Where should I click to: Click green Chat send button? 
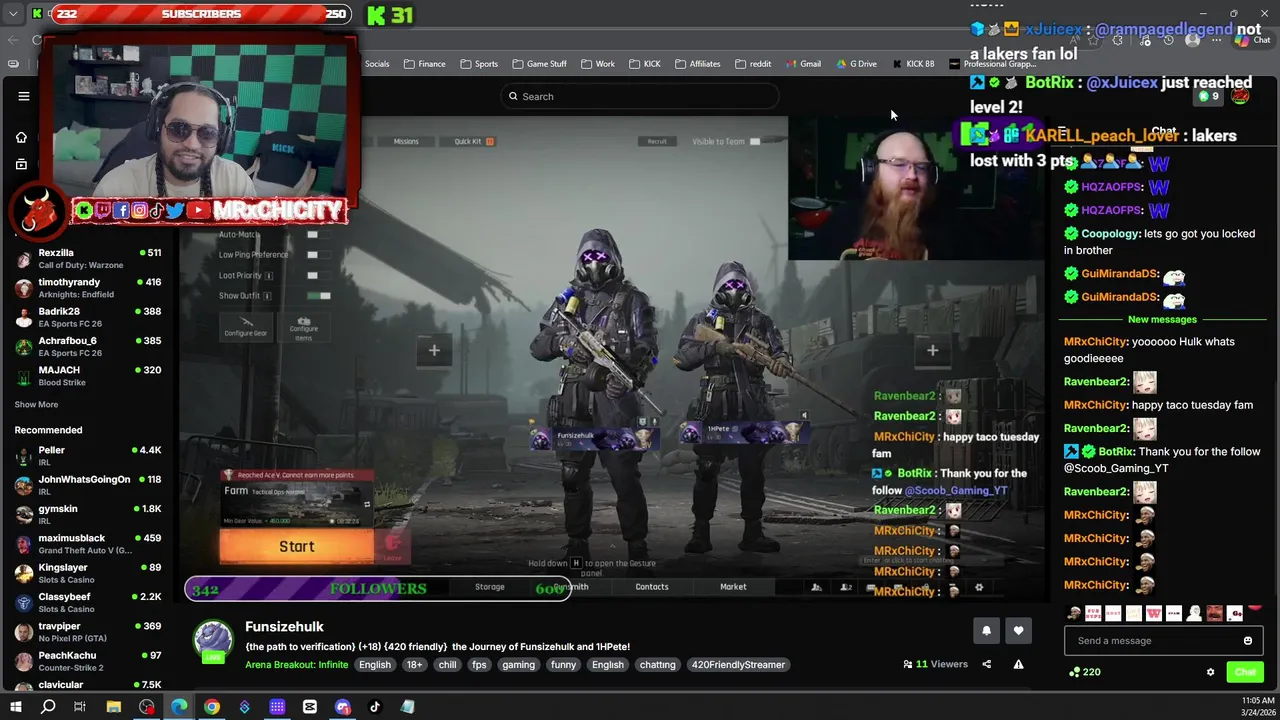pos(1245,672)
